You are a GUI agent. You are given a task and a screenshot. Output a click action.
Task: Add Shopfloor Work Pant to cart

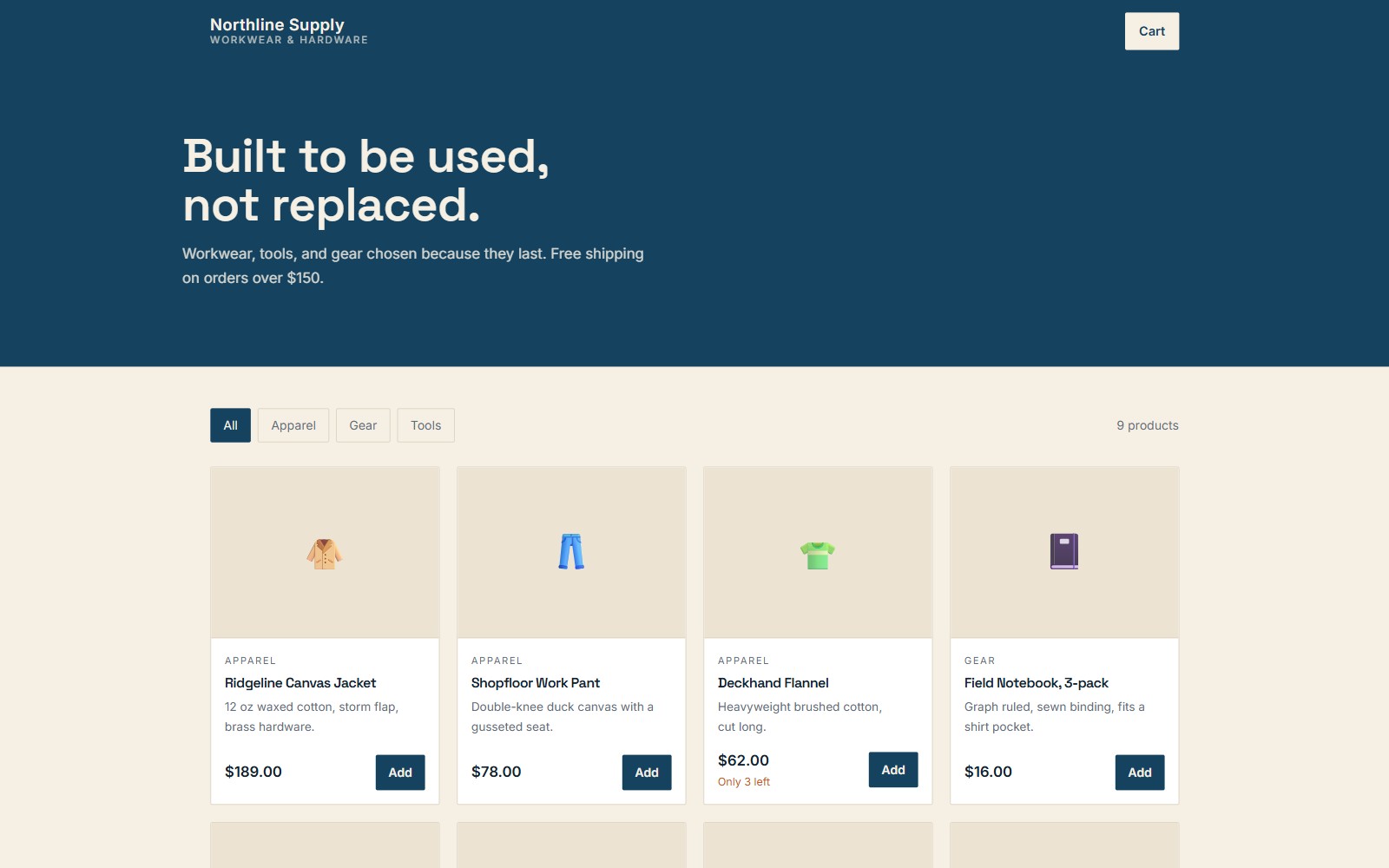point(647,773)
